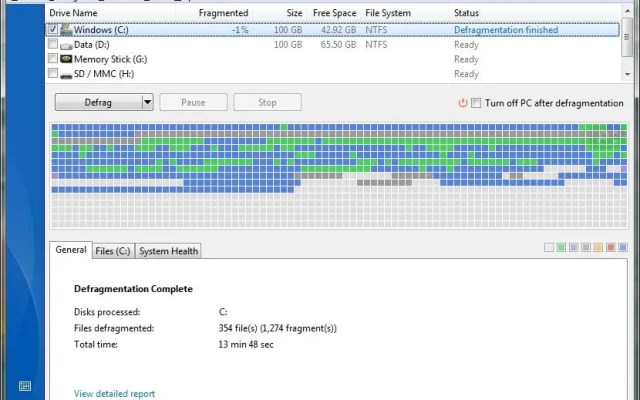
Task: Open the Files (C:) tab
Action: [113, 251]
